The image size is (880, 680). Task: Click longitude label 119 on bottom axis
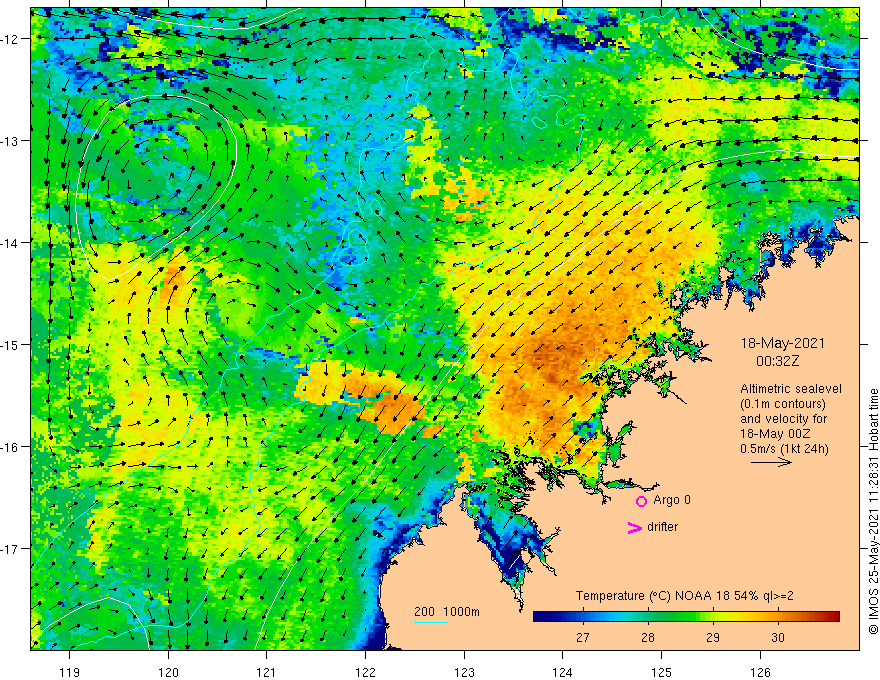pyautogui.click(x=70, y=672)
